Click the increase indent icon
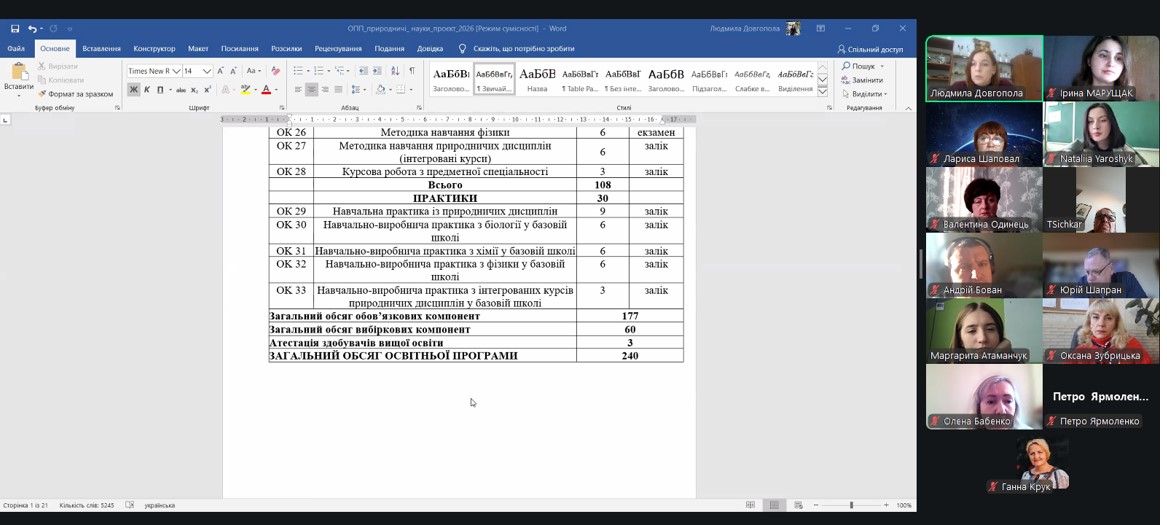 click(x=378, y=71)
